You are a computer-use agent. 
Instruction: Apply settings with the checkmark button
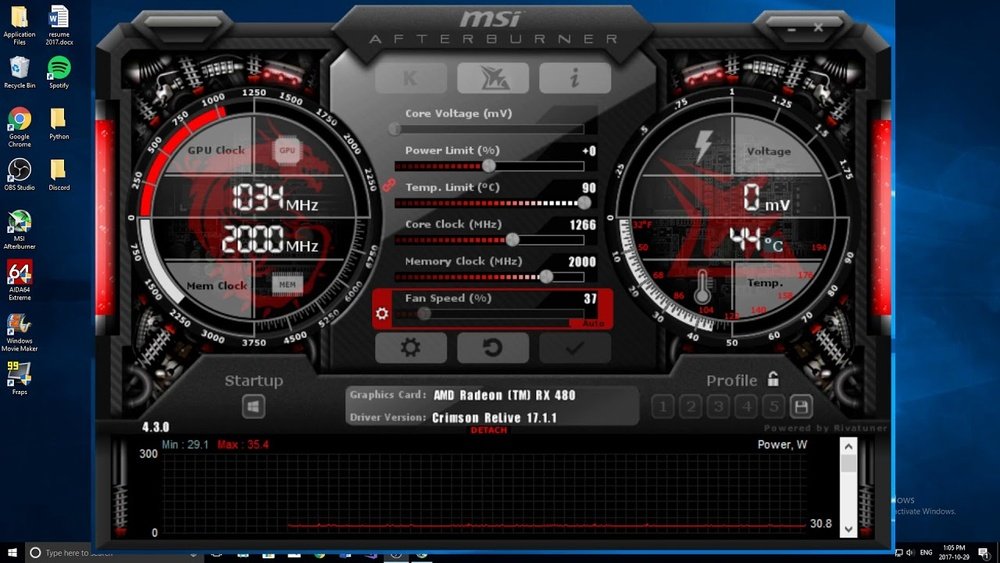pyautogui.click(x=574, y=347)
